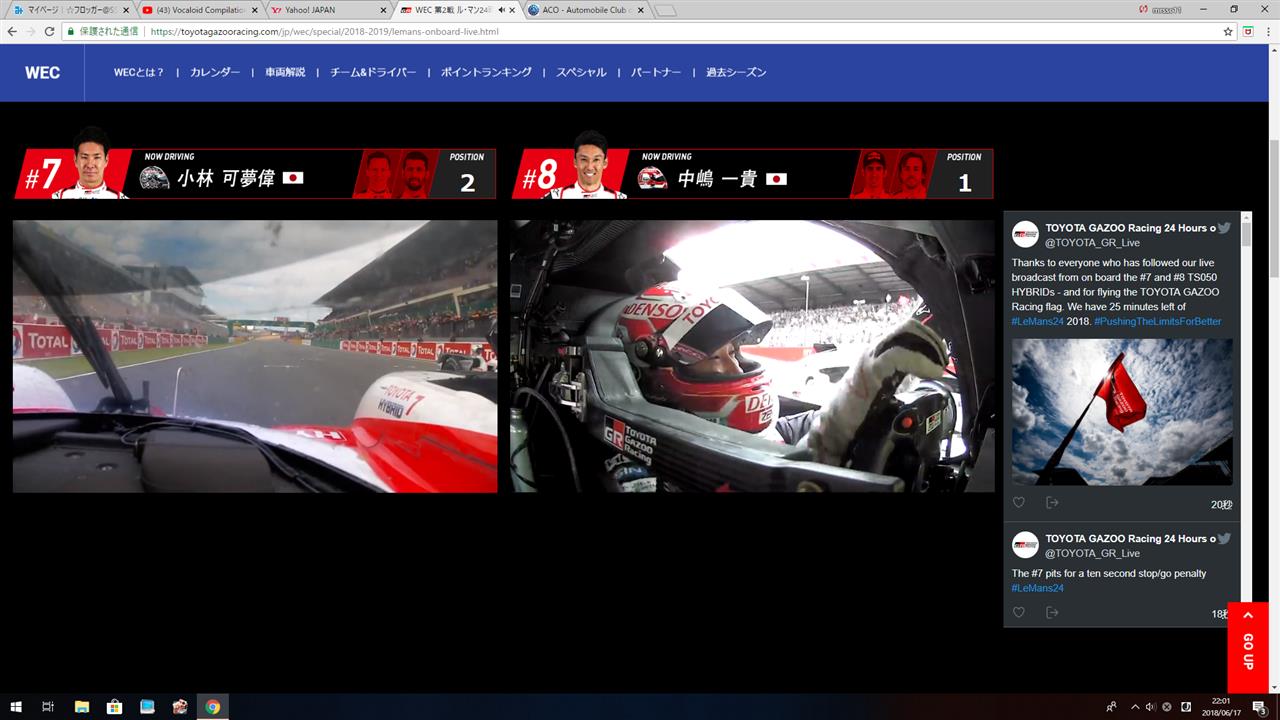Open the #LeMans24 hashtag in first tweet

[x=1038, y=321]
